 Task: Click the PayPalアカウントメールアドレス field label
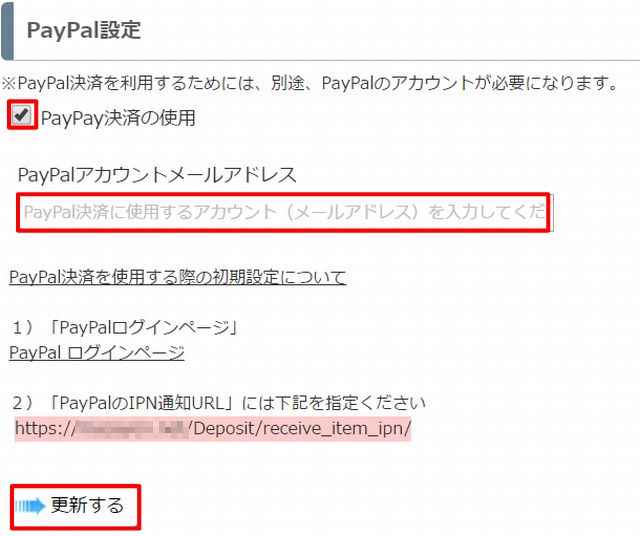157,175
